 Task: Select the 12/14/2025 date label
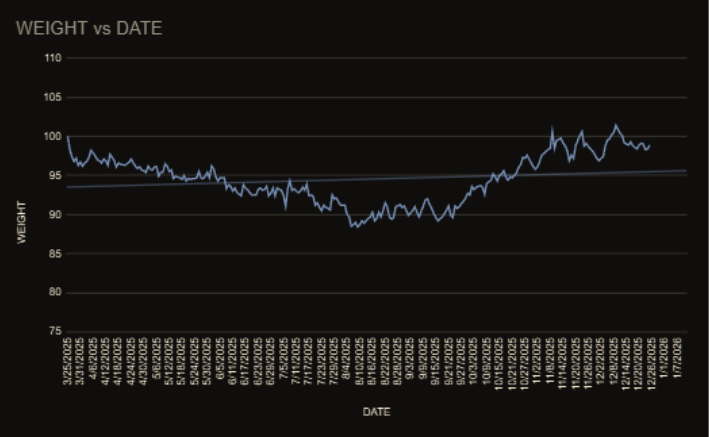(626, 364)
